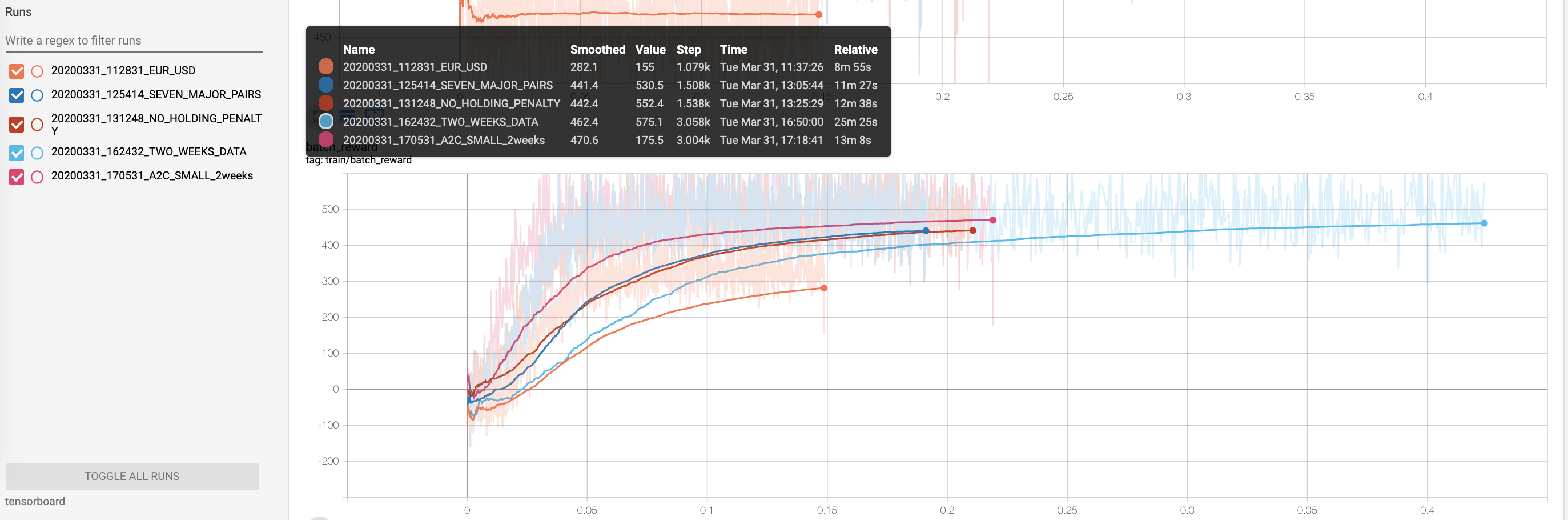Click the orange EUR_USD swatch in the tooltip
Screen dimensions: 1568x520
tap(325, 66)
